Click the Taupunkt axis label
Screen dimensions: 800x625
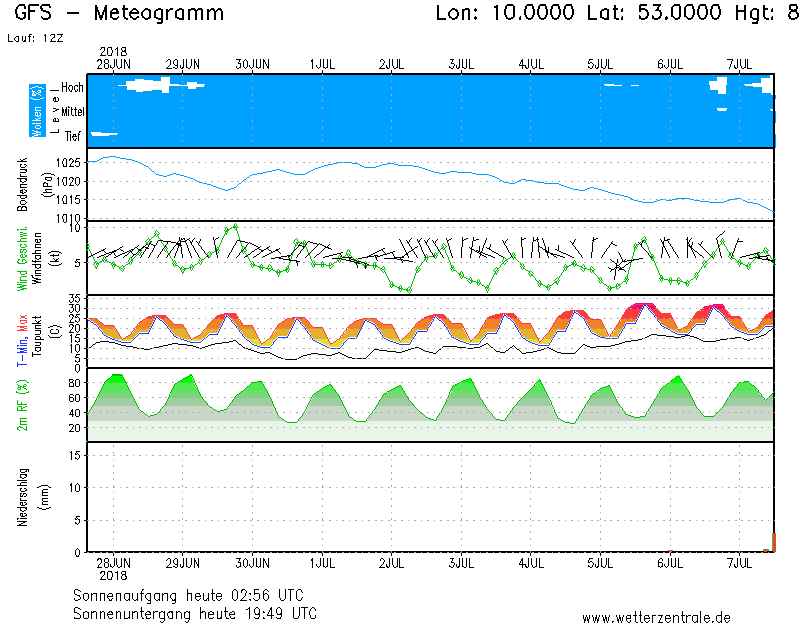click(36, 332)
